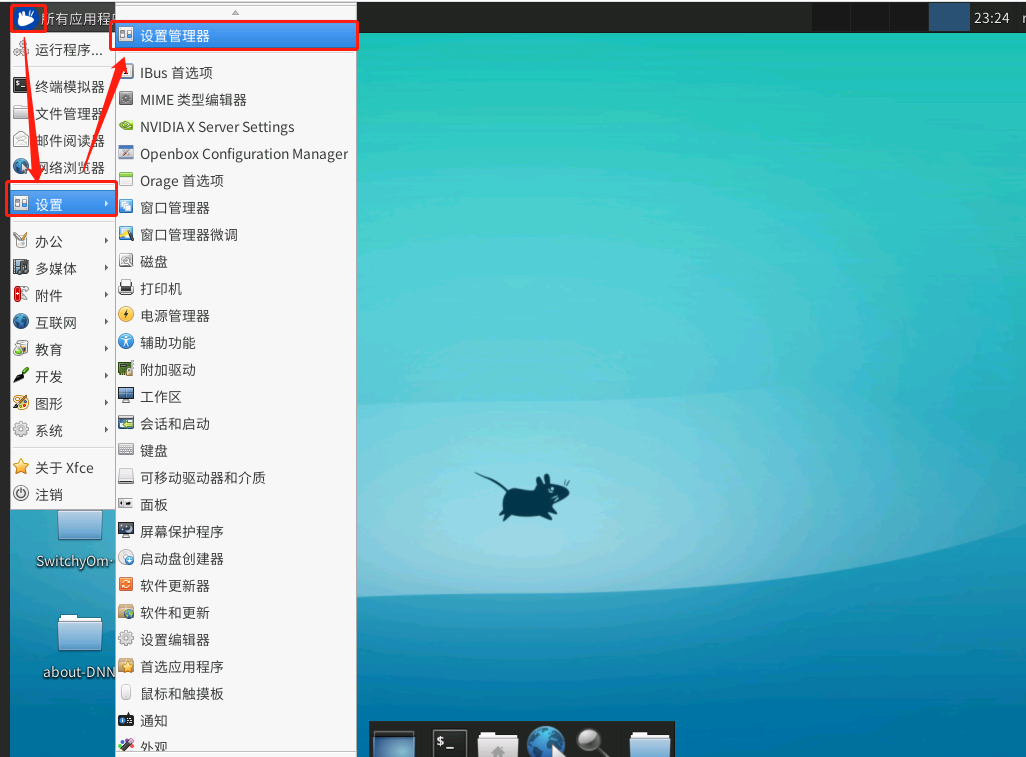Image resolution: width=1026 pixels, height=757 pixels.
Task: Open the 软件更新器 updater icon
Action: pyautogui.click(x=126, y=584)
